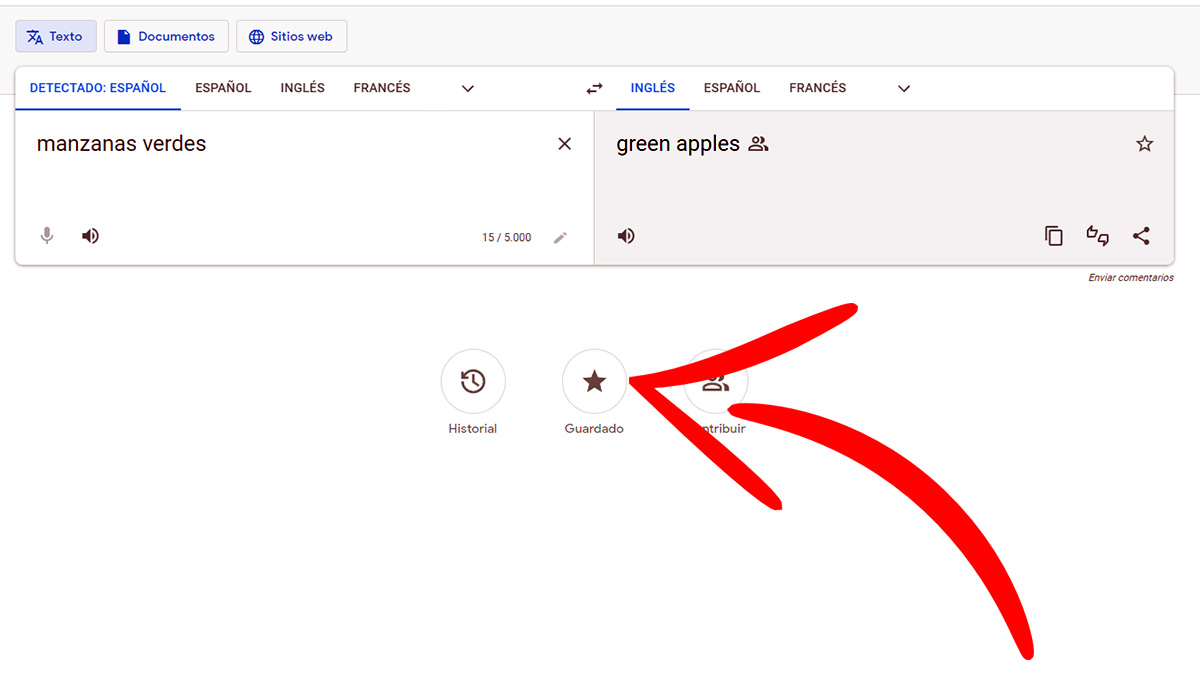Screen dimensions: 1200x675
Task: Choose ESPAÑOL as the target language
Action: point(731,88)
